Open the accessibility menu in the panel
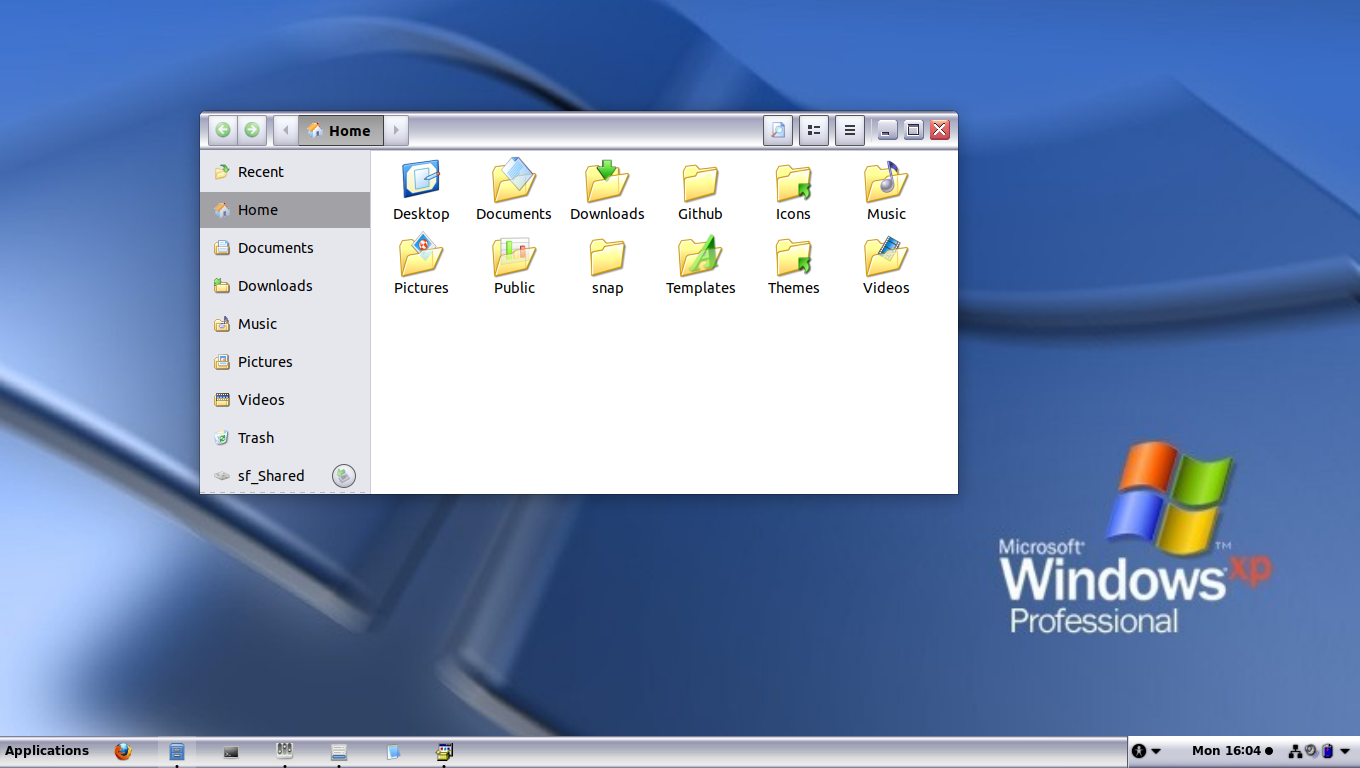The image size is (1360, 768). [1146, 751]
